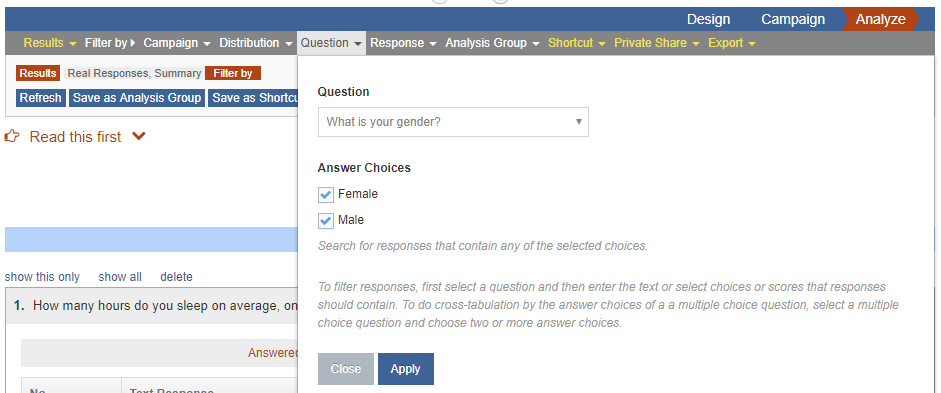Click the show this only link
Image resolution: width=941 pixels, height=393 pixels.
42,277
